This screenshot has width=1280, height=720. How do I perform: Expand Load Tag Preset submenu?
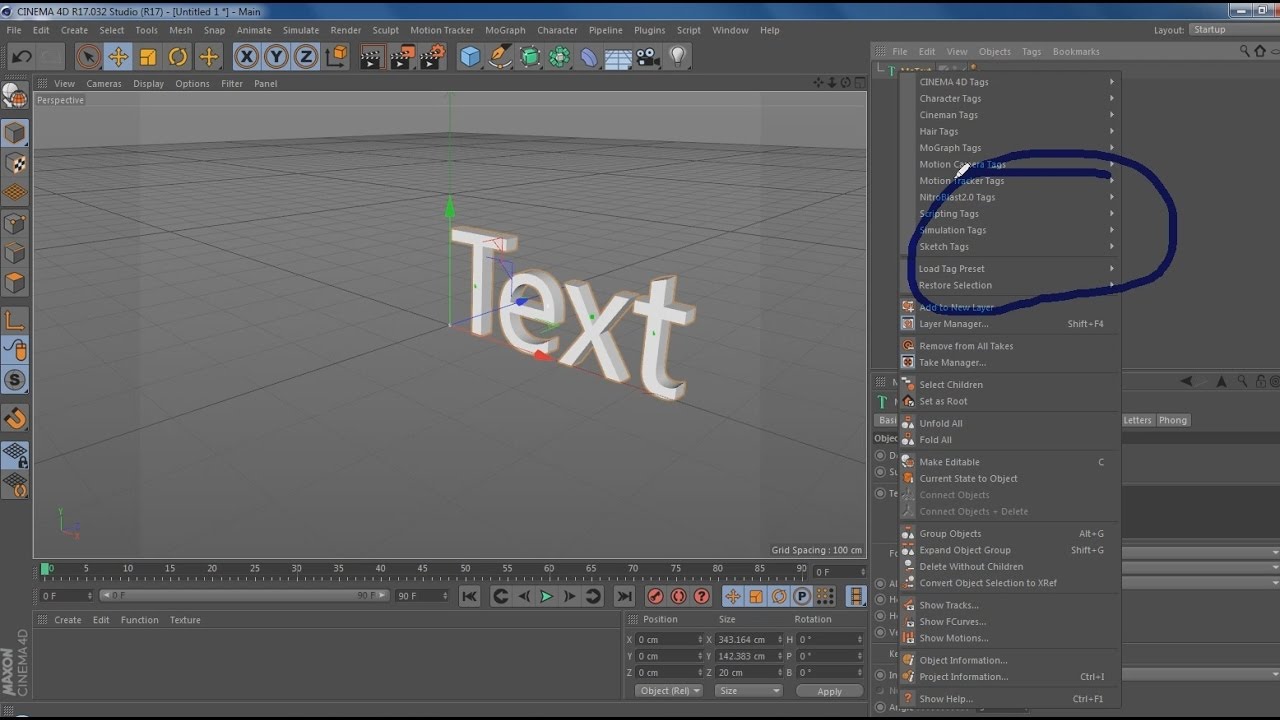click(1011, 269)
